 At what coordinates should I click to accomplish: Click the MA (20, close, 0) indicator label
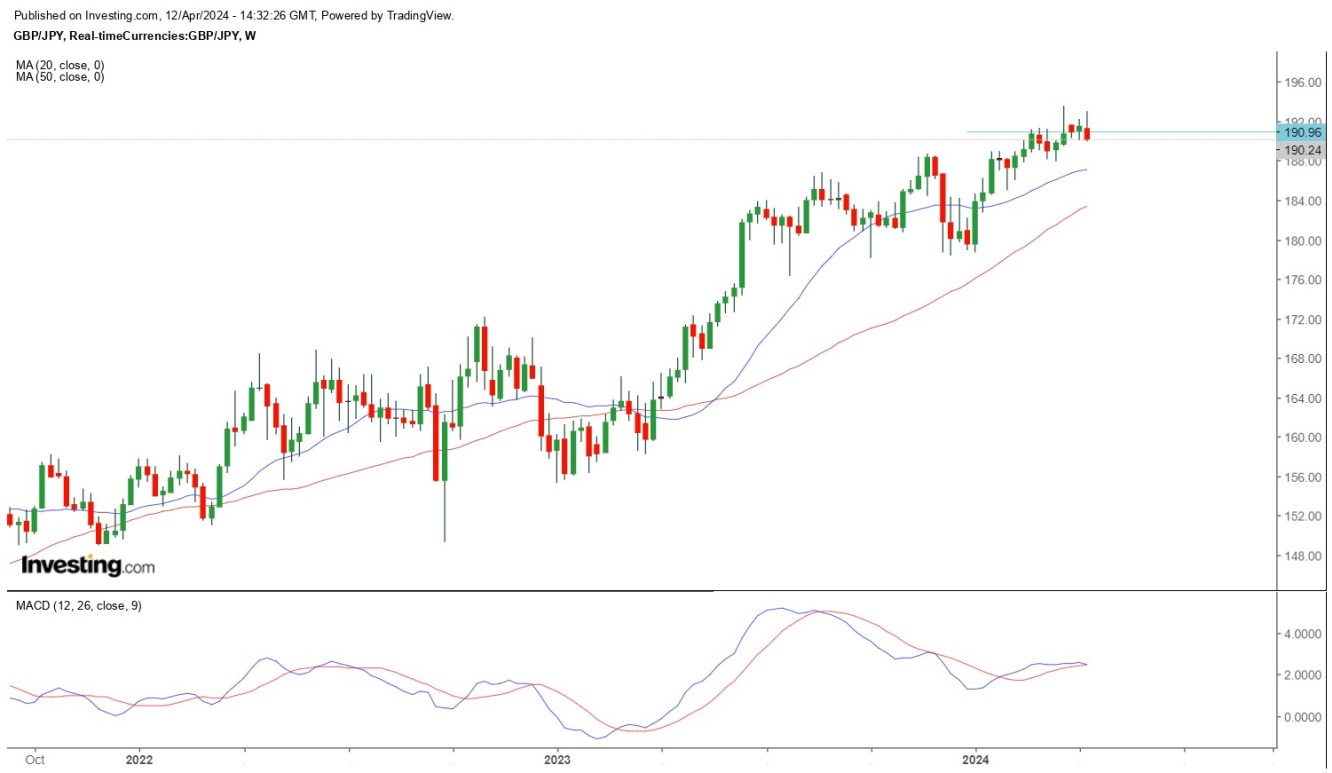click(60, 65)
